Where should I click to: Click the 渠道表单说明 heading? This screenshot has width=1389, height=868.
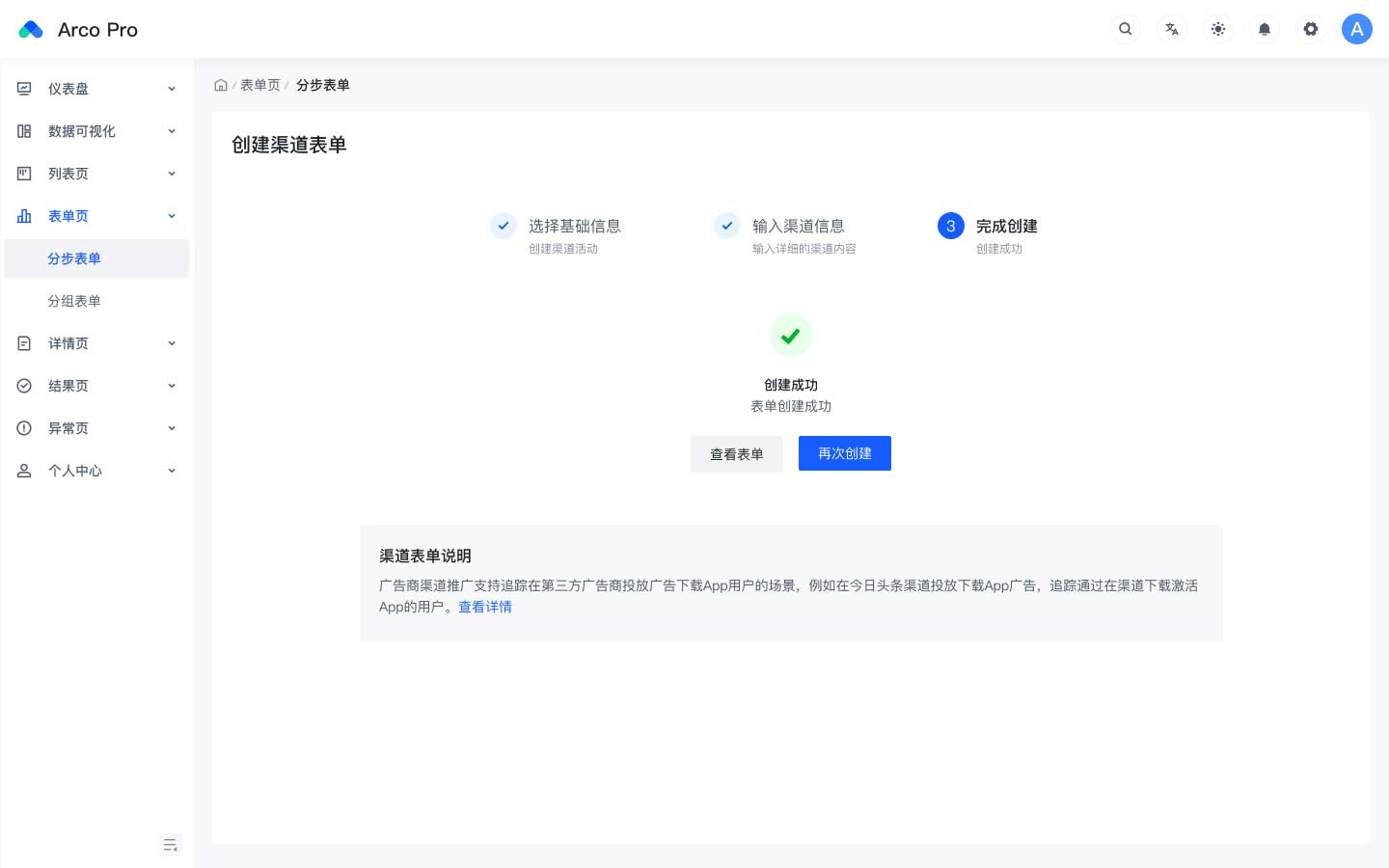tap(425, 556)
